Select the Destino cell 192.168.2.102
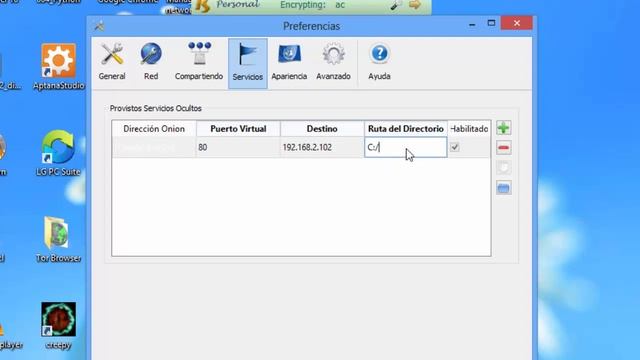Viewport: 640px width, 360px height. (x=322, y=147)
